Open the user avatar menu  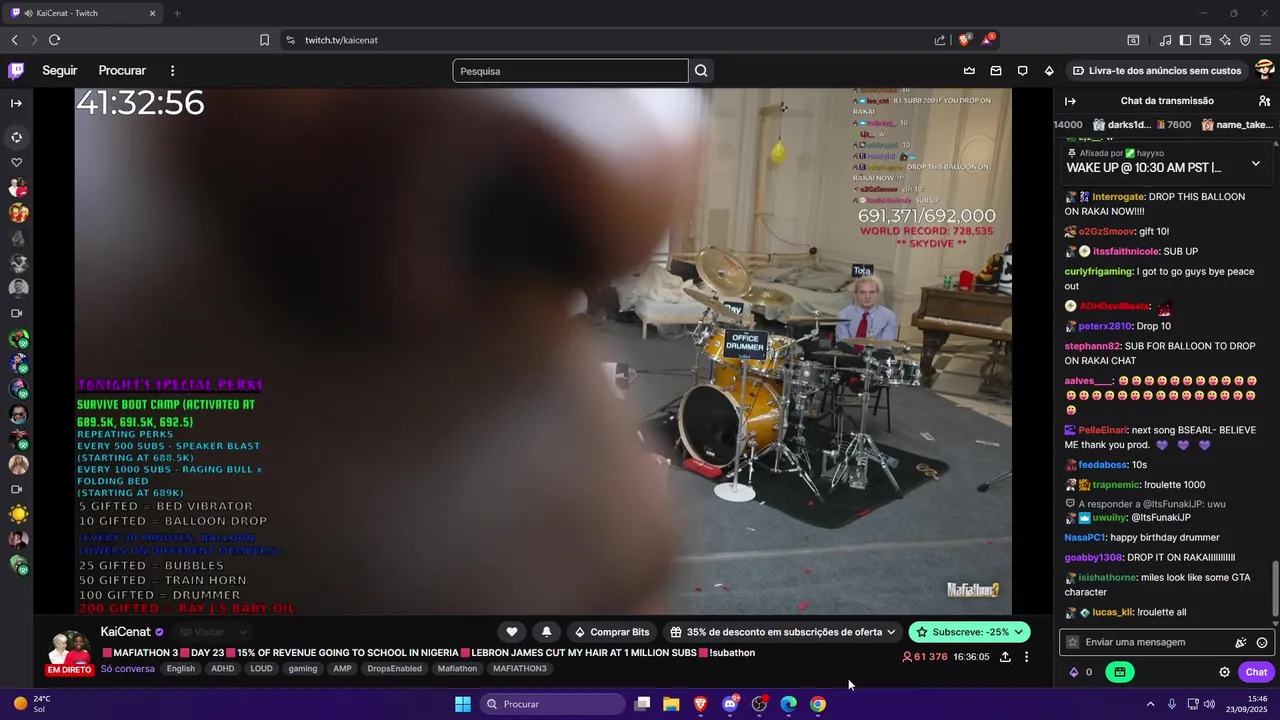1264,70
